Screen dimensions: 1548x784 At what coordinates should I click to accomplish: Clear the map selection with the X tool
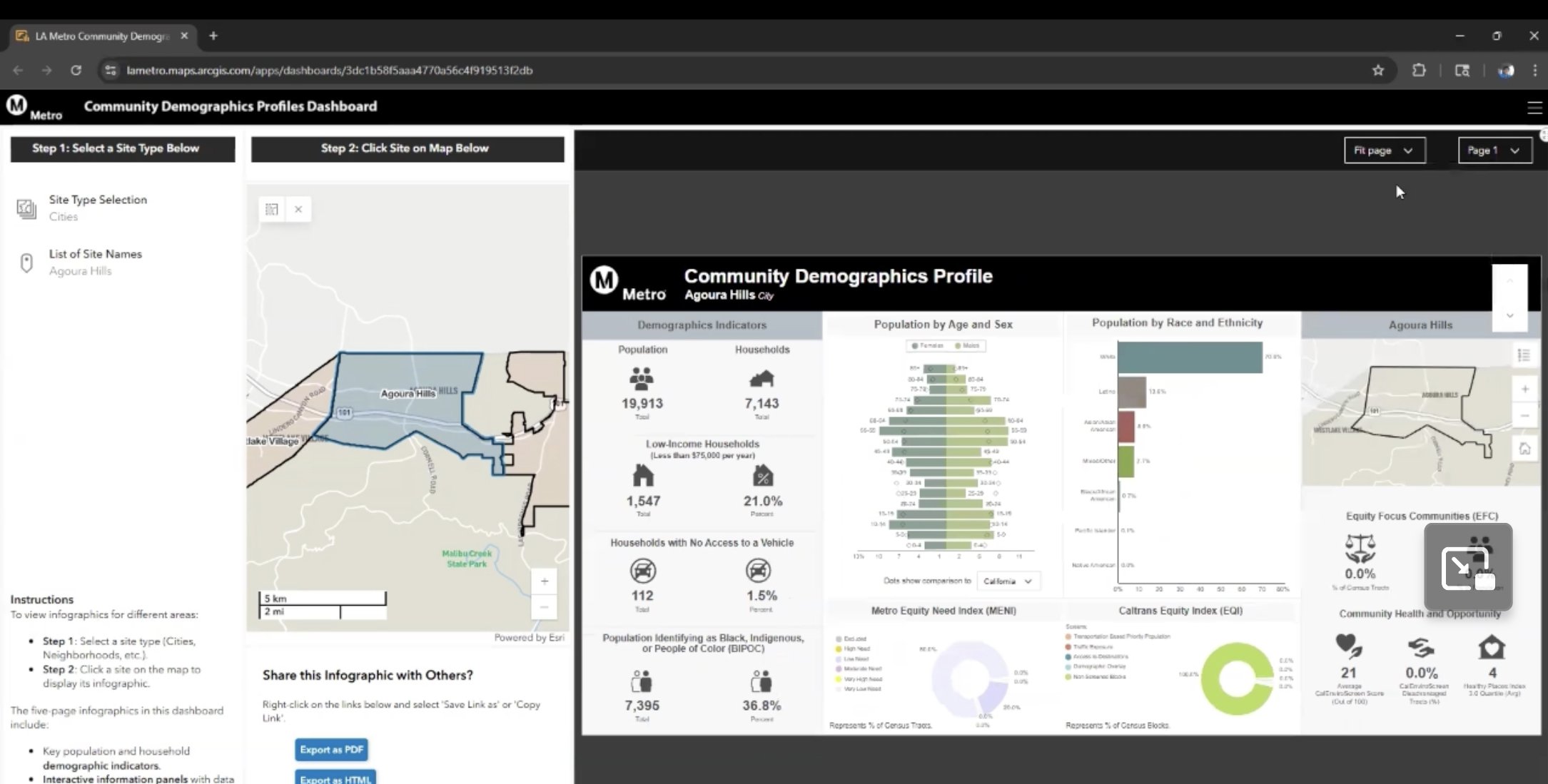click(298, 209)
